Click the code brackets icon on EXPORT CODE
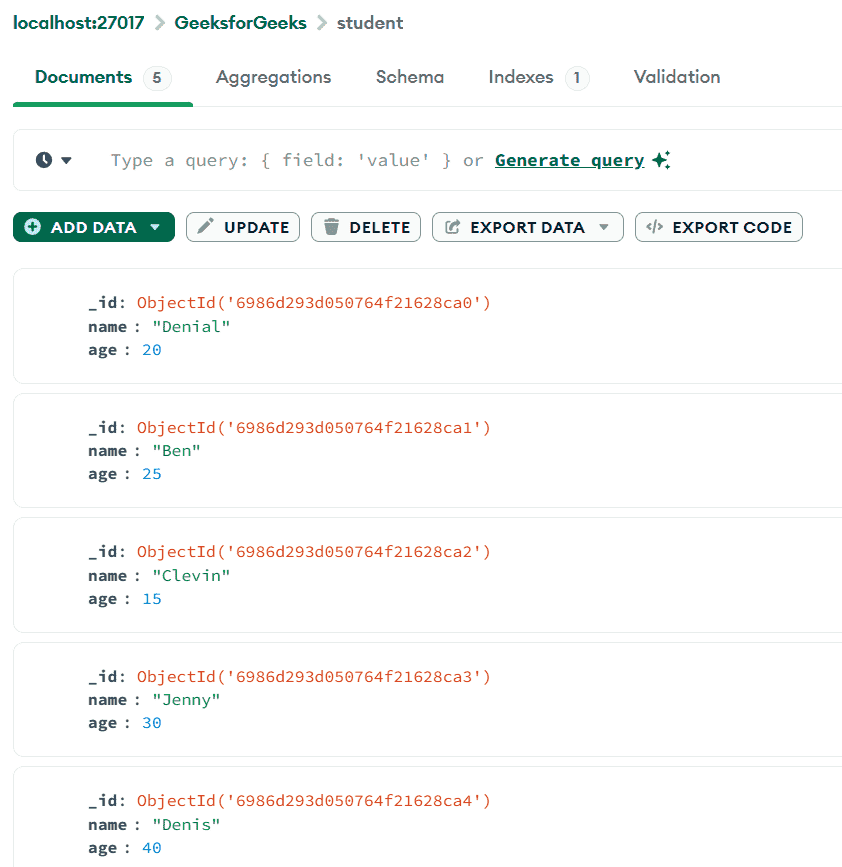Screen dimensions: 842x867 pyautogui.click(x=655, y=227)
